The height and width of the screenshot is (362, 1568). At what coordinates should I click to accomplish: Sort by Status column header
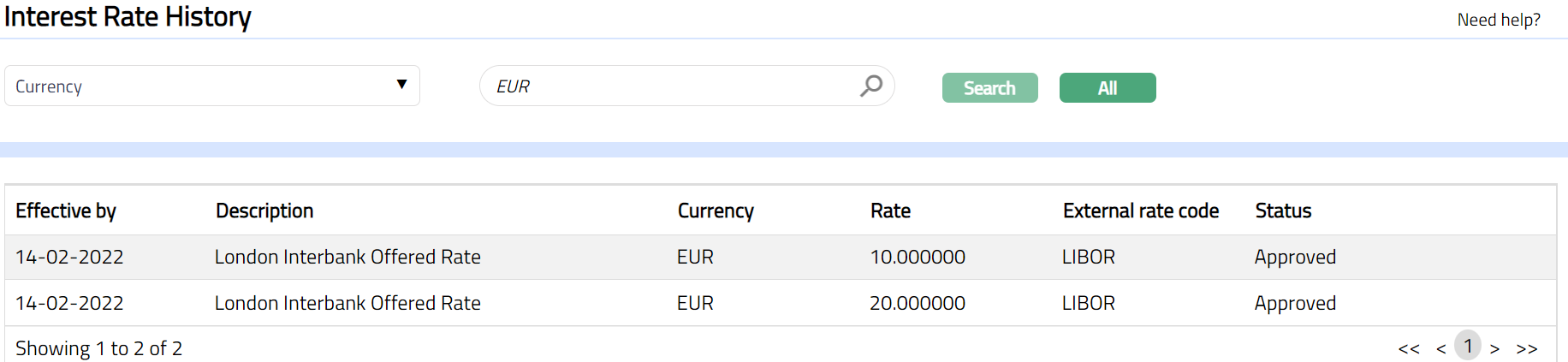[1283, 211]
